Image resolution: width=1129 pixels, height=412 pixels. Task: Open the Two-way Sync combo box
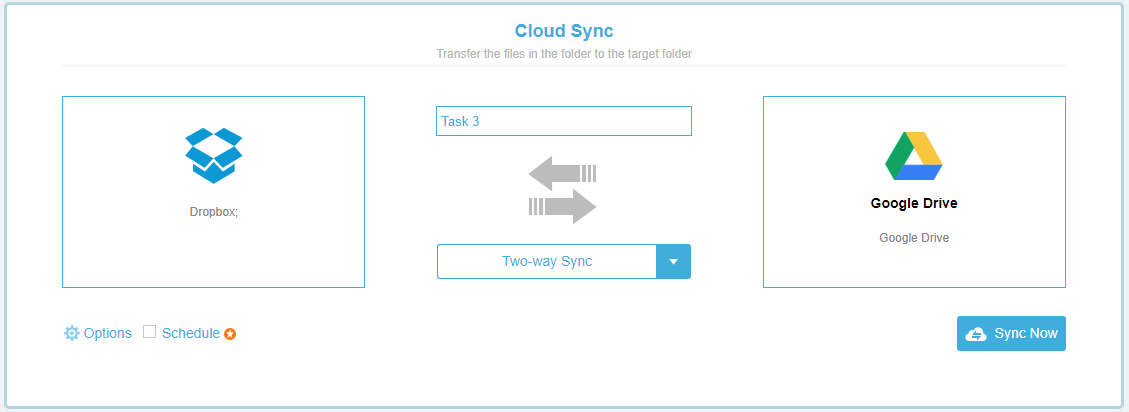click(564, 261)
